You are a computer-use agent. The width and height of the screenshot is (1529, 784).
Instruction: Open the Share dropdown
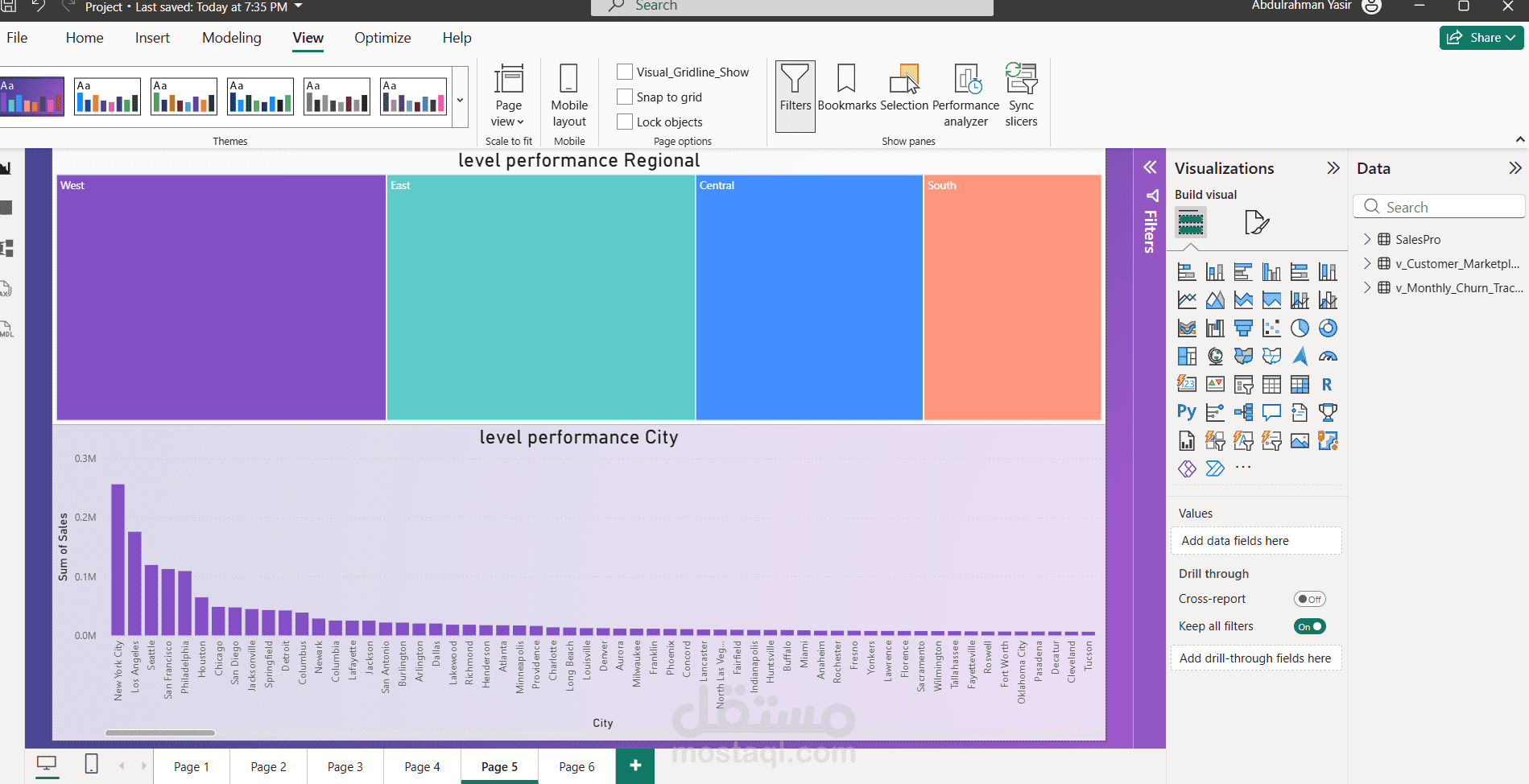pos(1481,38)
